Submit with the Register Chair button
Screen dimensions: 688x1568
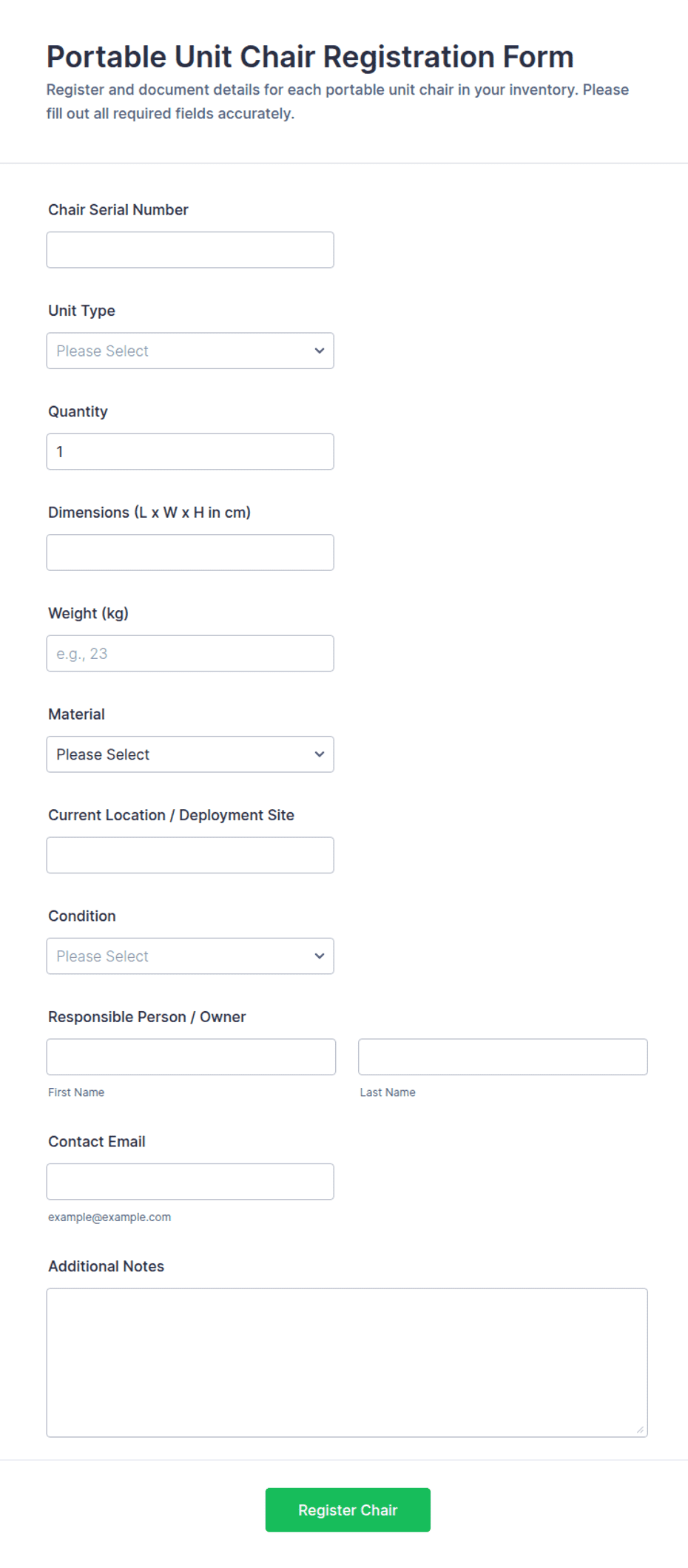click(348, 1510)
